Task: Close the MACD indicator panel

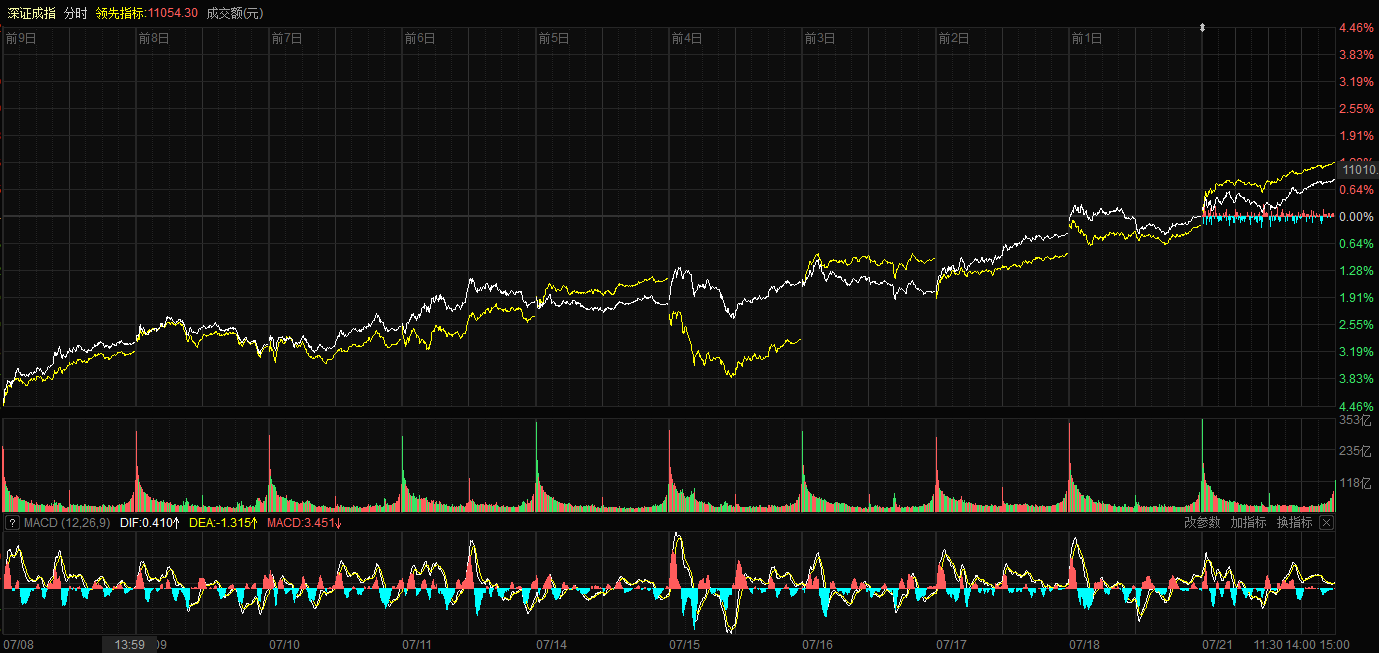Action: 1326,522
